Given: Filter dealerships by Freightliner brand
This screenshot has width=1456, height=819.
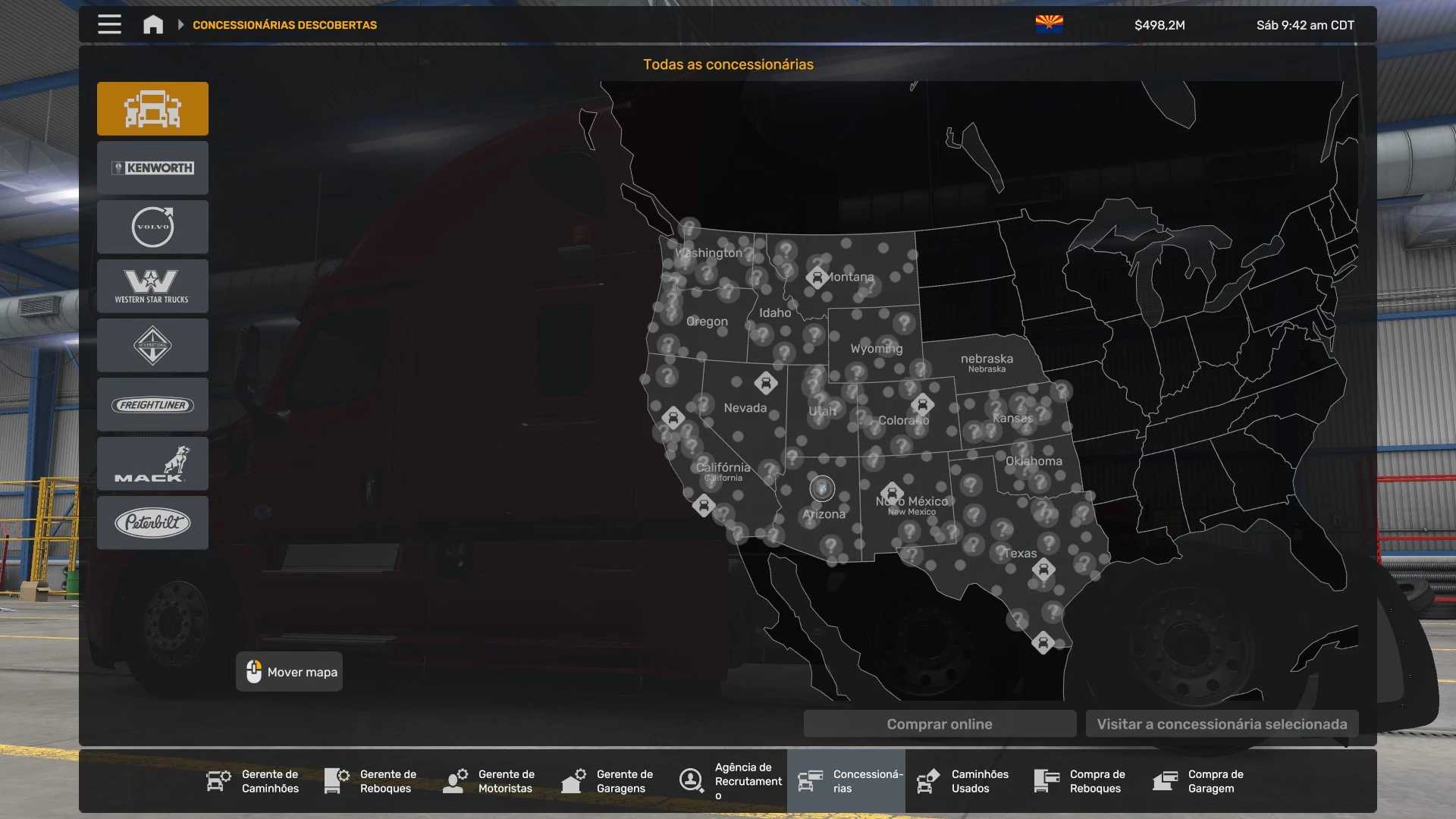Looking at the screenshot, I should tap(152, 405).
